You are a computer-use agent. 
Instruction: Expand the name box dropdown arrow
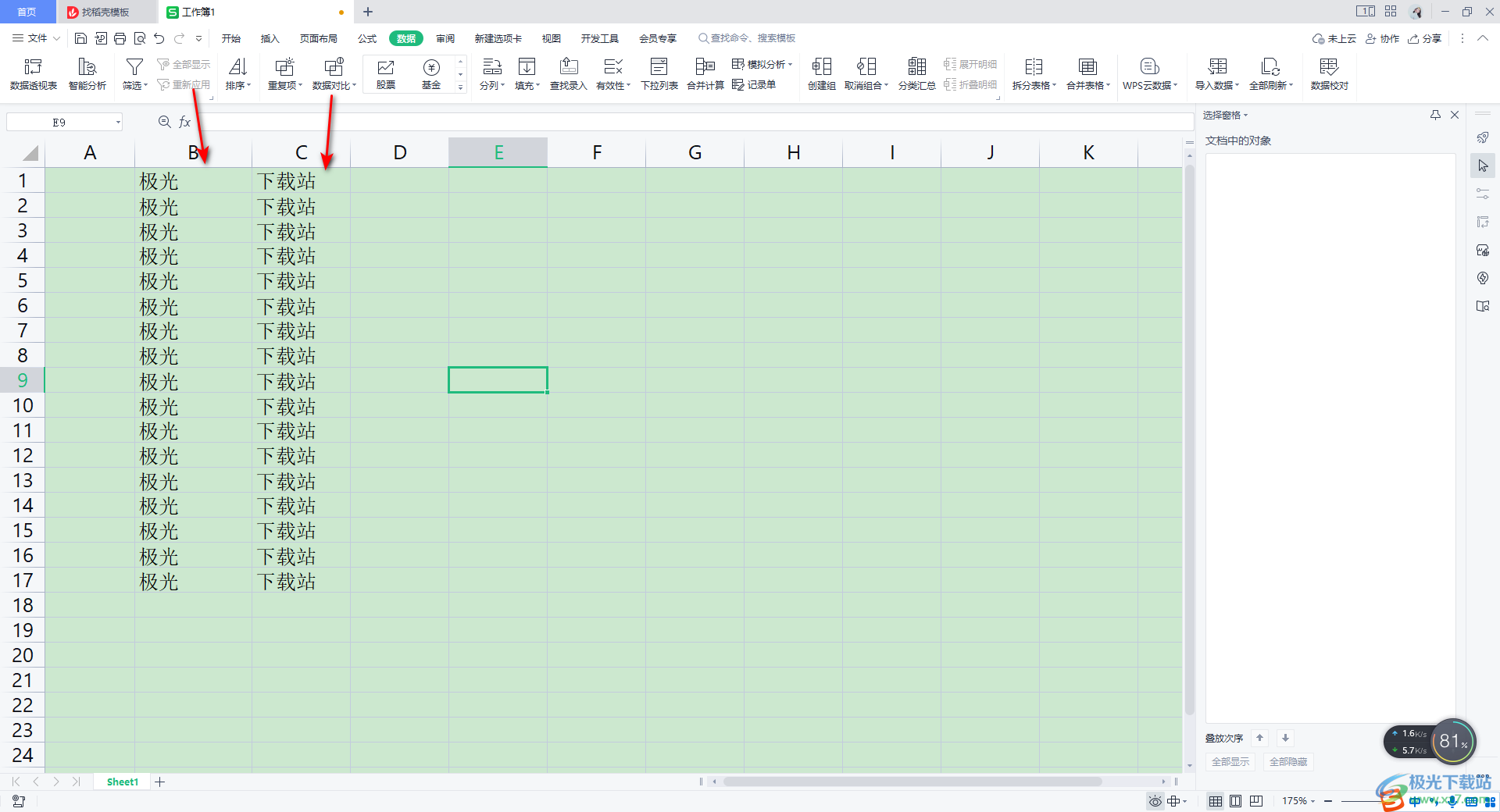point(118,122)
